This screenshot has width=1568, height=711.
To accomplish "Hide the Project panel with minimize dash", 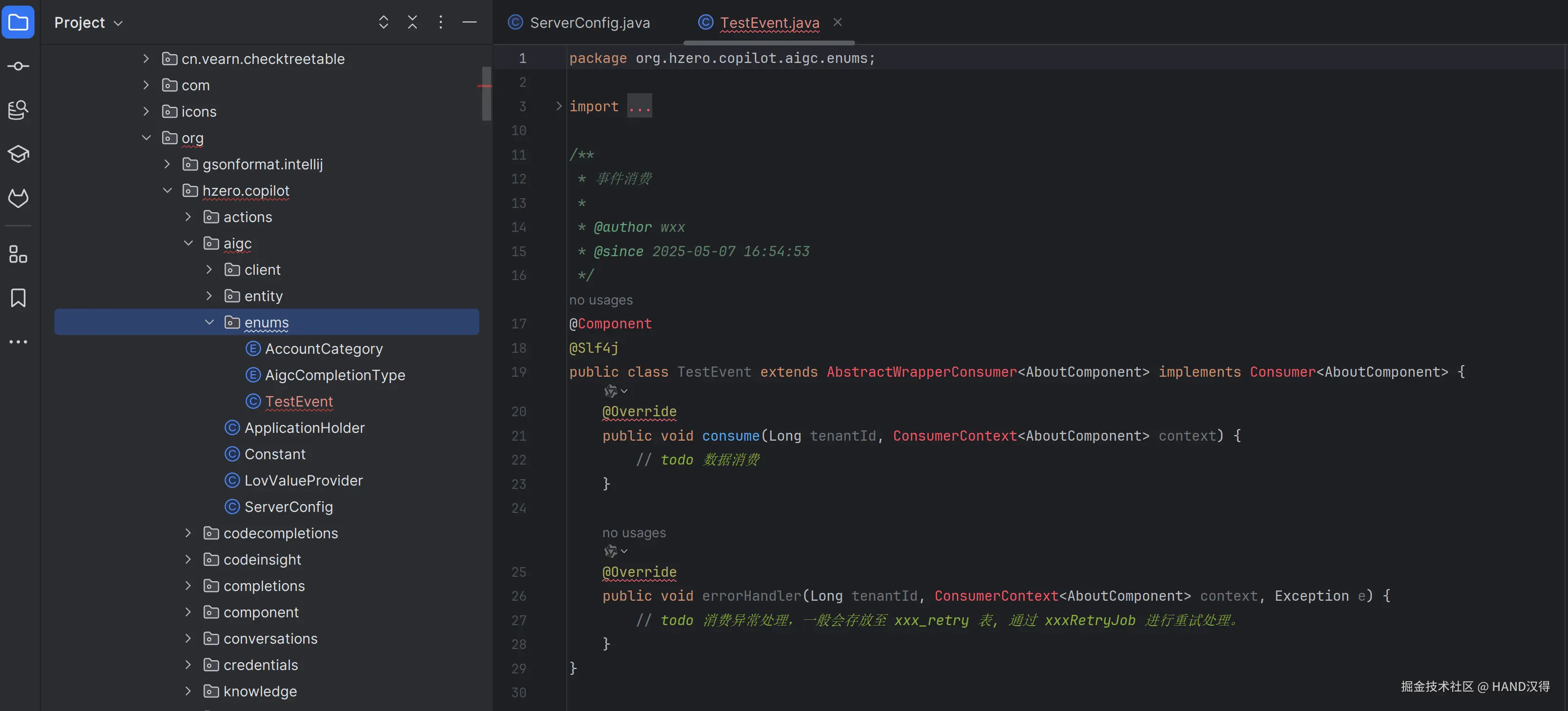I will point(469,22).
